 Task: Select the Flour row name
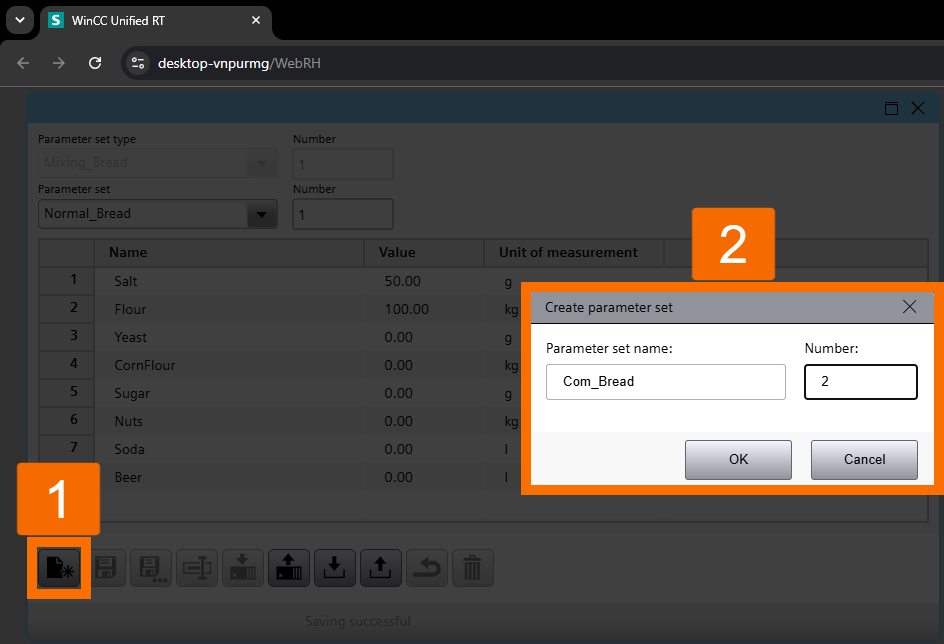pyautogui.click(x=130, y=309)
